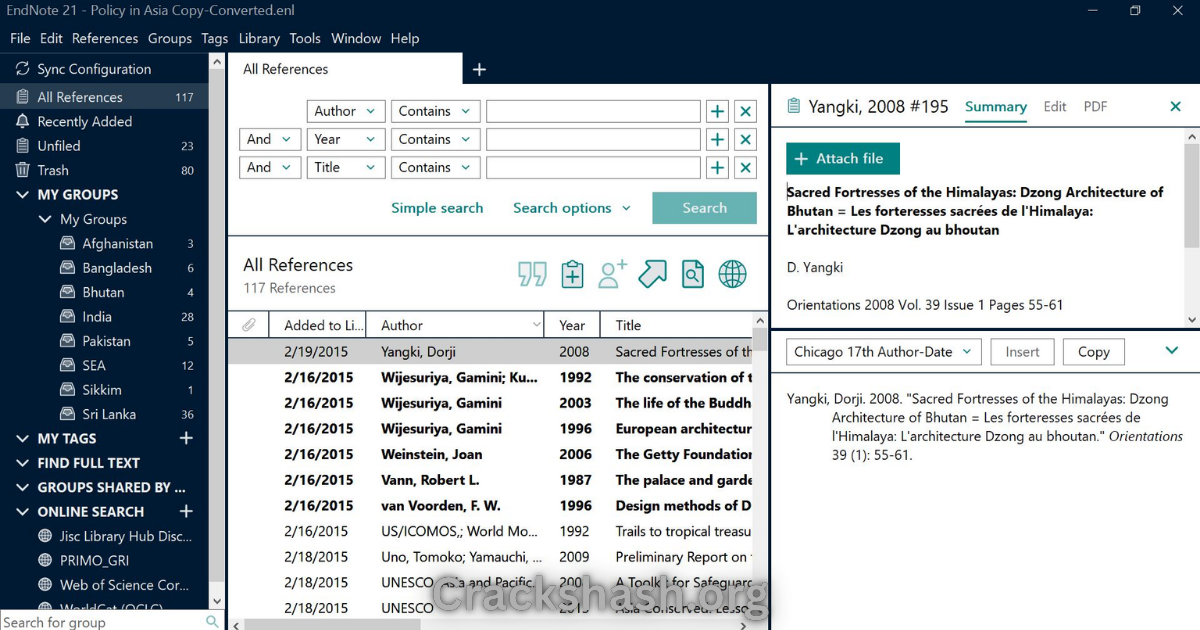Click the Insert citation button
Image resolution: width=1200 pixels, height=630 pixels.
coord(1022,352)
